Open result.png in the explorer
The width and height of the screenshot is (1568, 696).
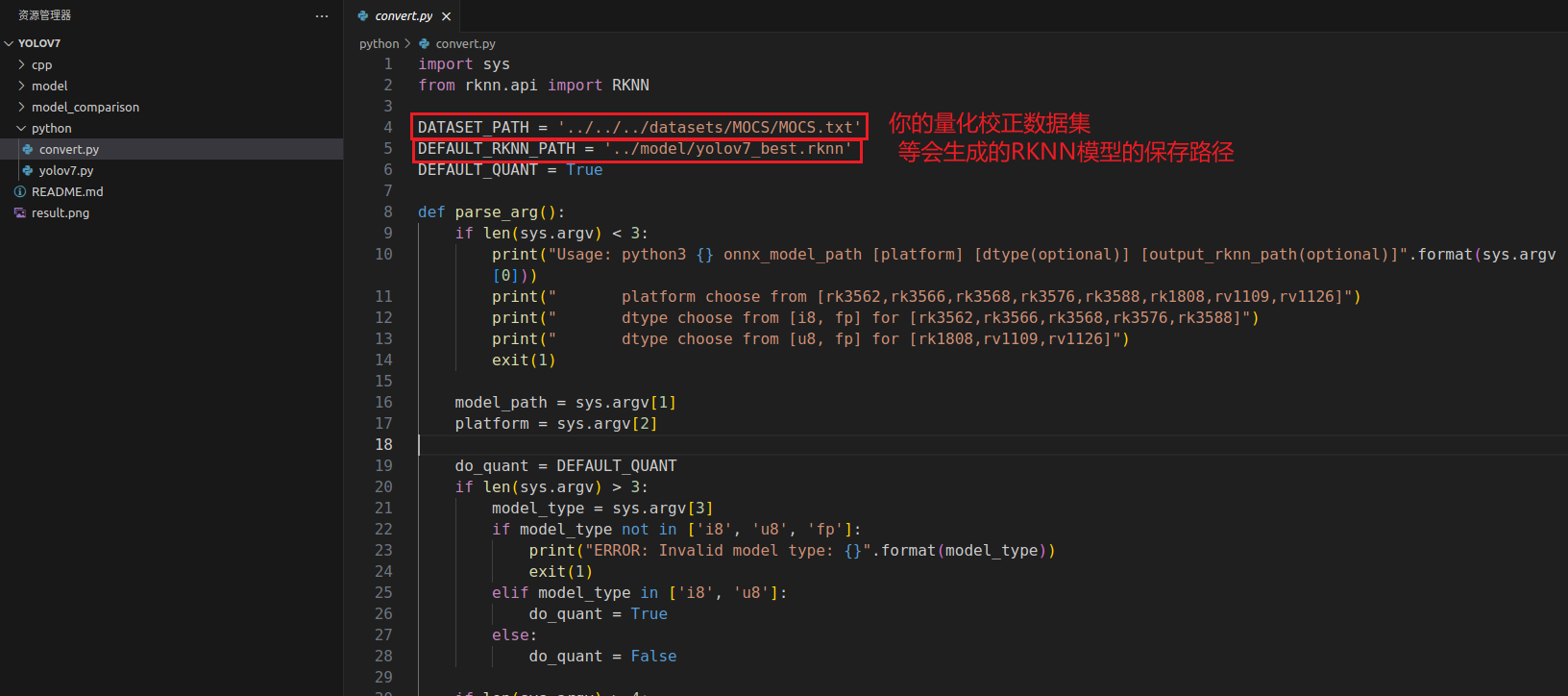pos(171,212)
